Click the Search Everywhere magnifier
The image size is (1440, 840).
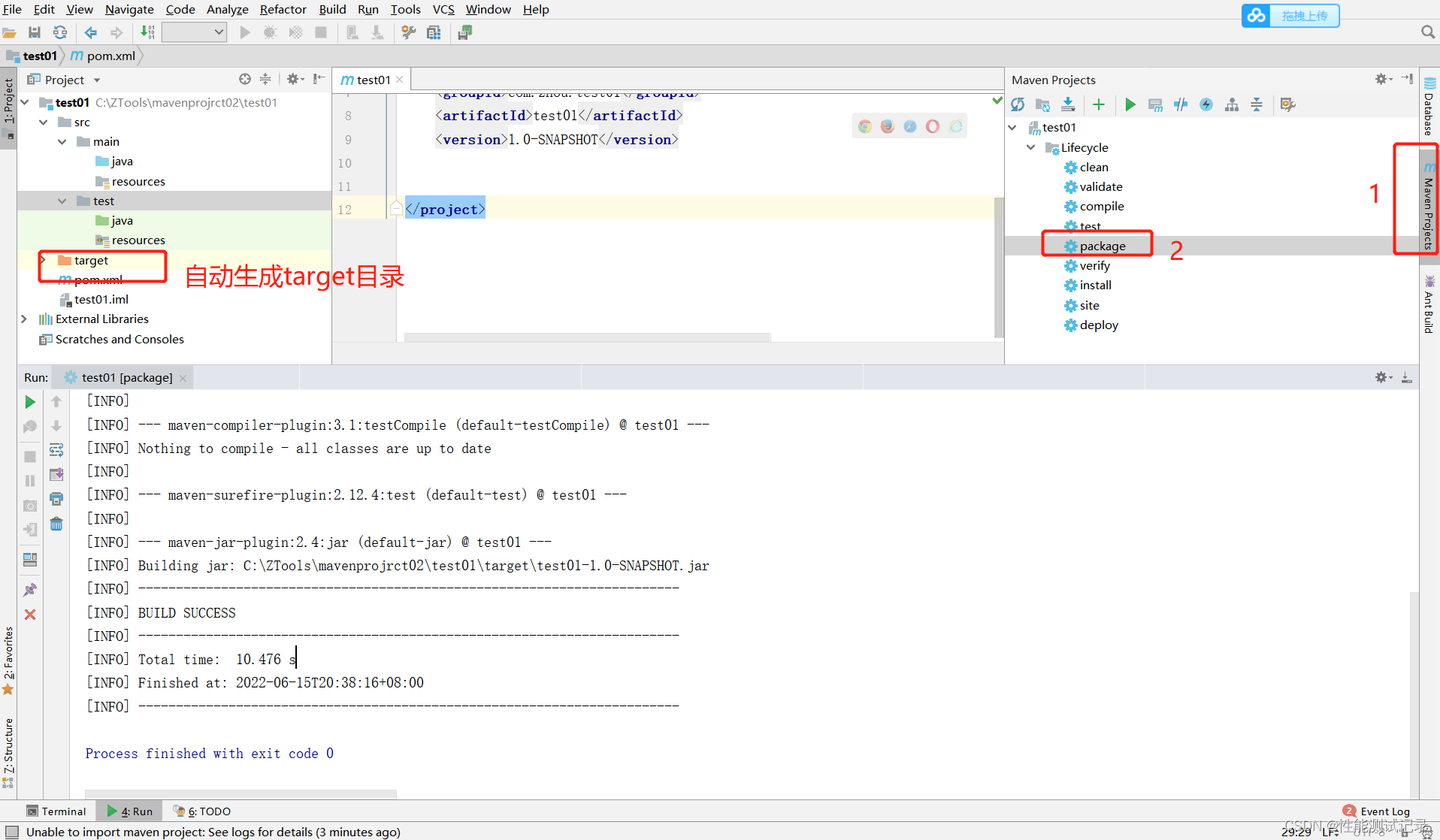[1428, 32]
